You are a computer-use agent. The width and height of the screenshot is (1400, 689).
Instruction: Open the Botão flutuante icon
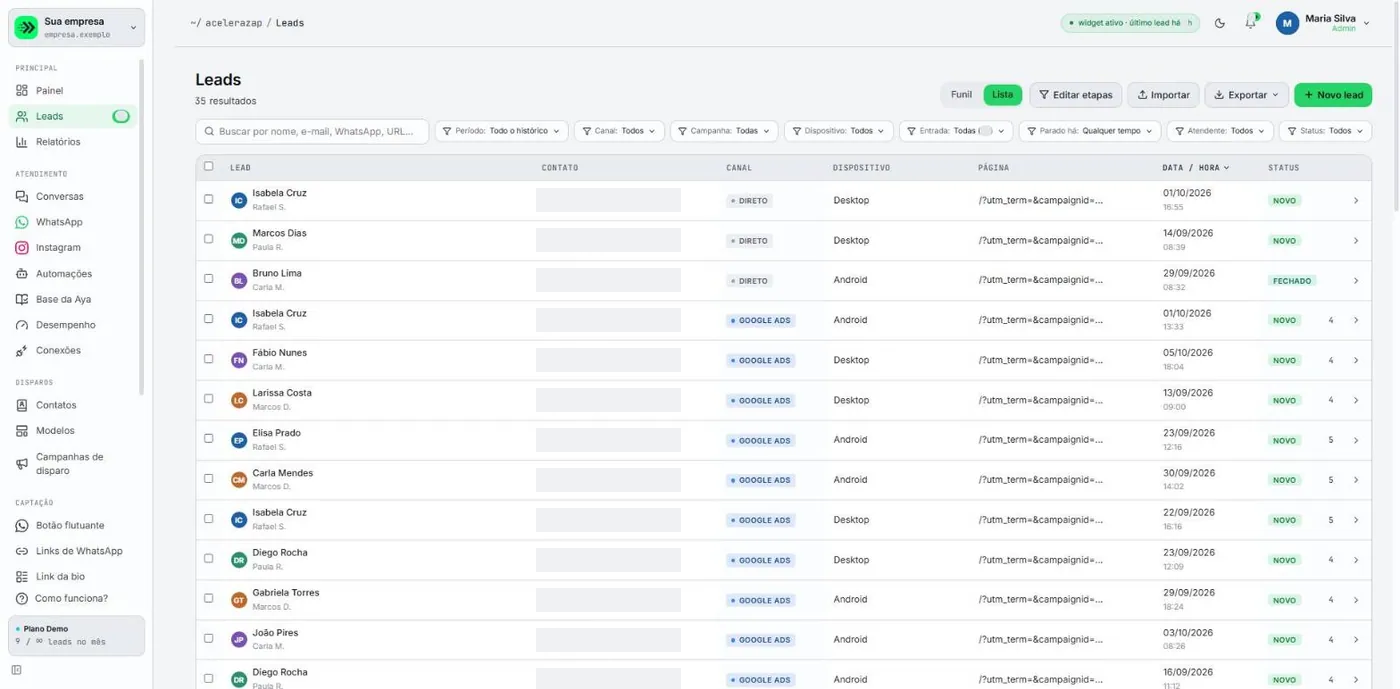click(x=22, y=526)
